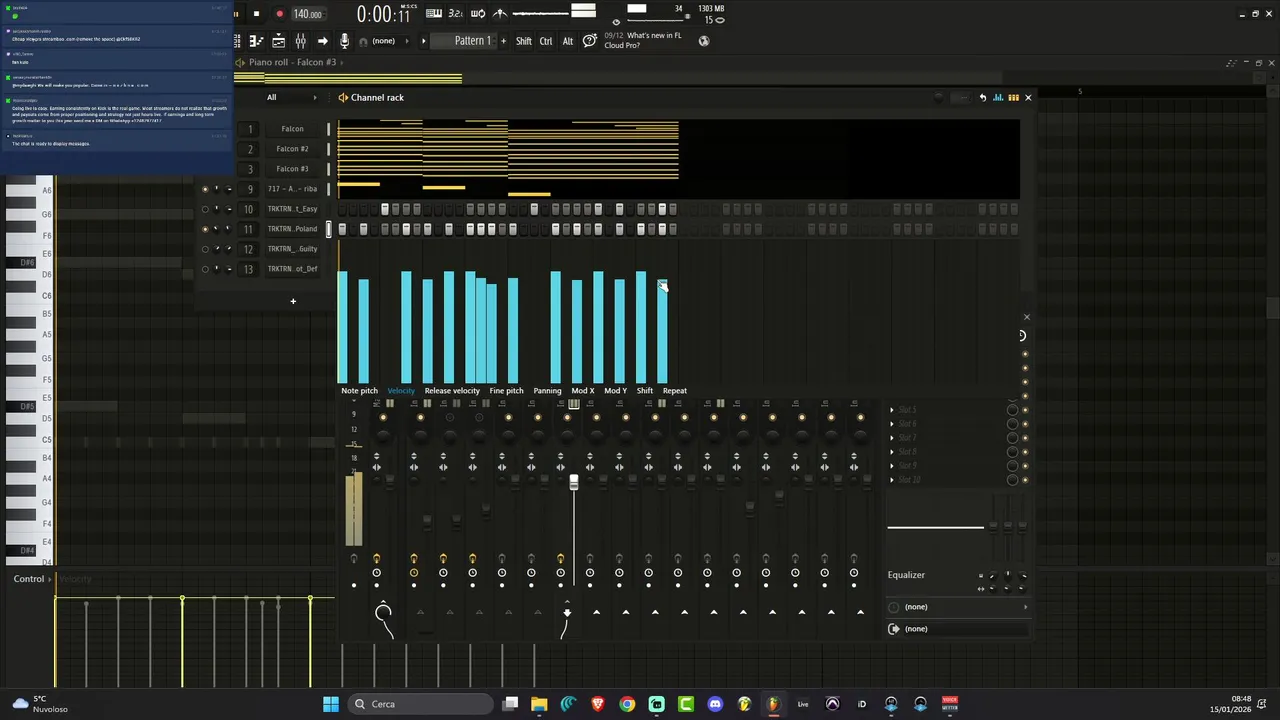The image size is (1280, 720).
Task: Add new pattern with plus button
Action: tap(503, 41)
